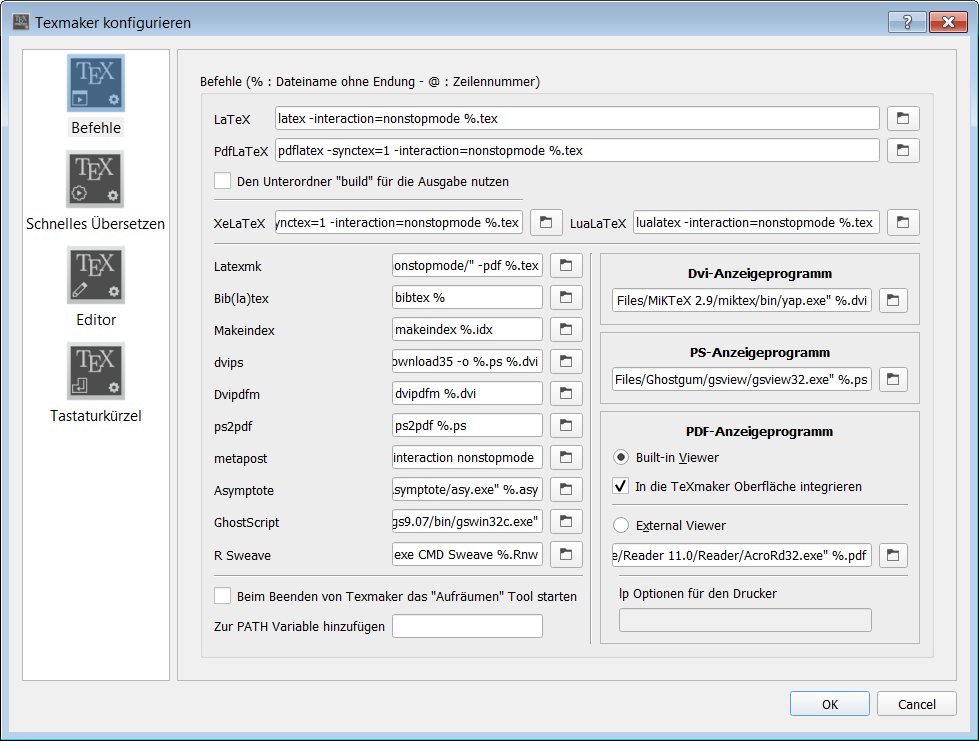Browse for the PdfLaTeX executable
Image resolution: width=979 pixels, height=741 pixels.
902,150
